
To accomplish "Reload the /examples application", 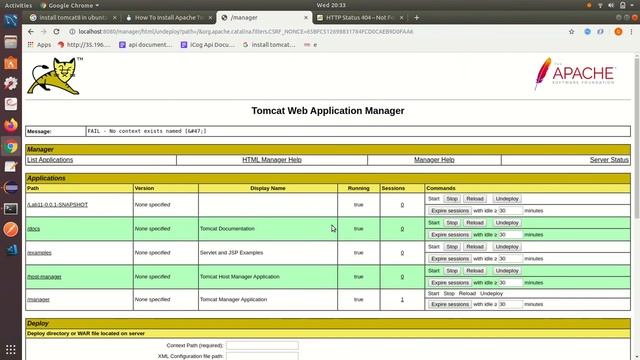I will point(475,247).
